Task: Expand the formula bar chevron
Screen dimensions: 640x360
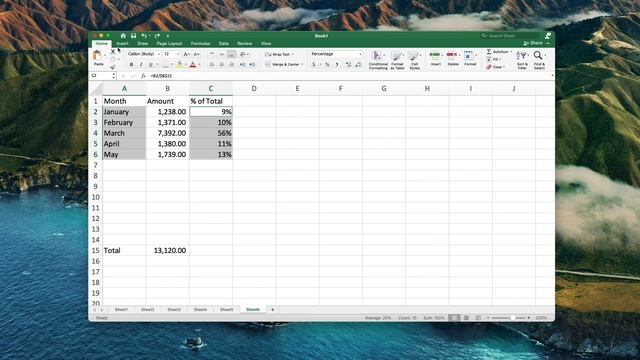Action: click(552, 76)
